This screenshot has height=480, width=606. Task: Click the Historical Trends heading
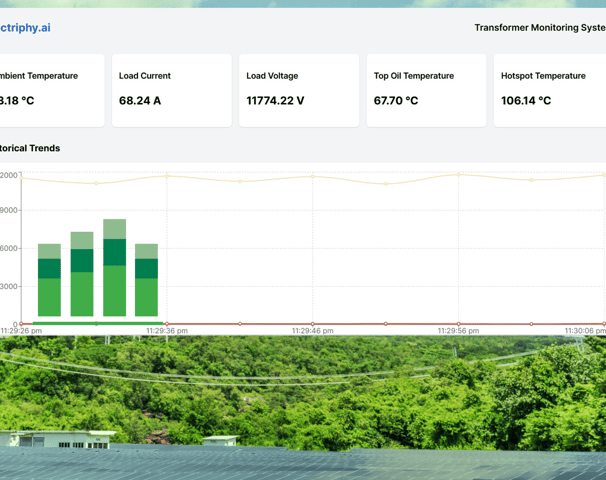coord(30,148)
